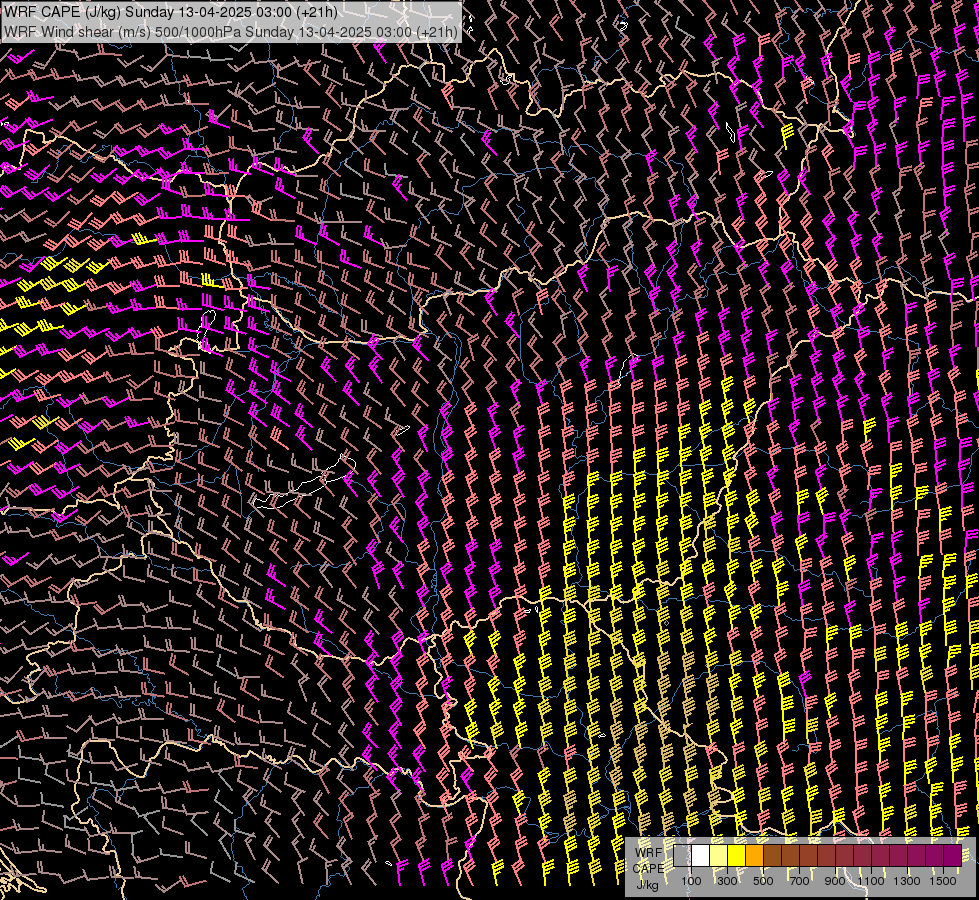Select the bright yellow legend swatch
Viewport: 979px width, 900px height.
tap(737, 856)
